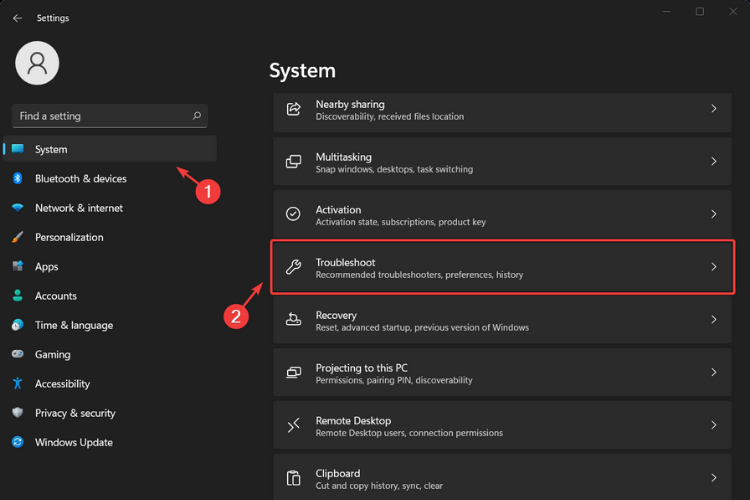
Task: Open the user profile avatar
Action: (x=37, y=63)
